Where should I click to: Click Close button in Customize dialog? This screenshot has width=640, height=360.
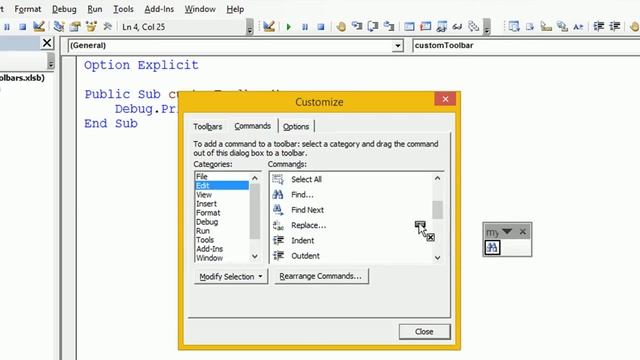[x=424, y=331]
